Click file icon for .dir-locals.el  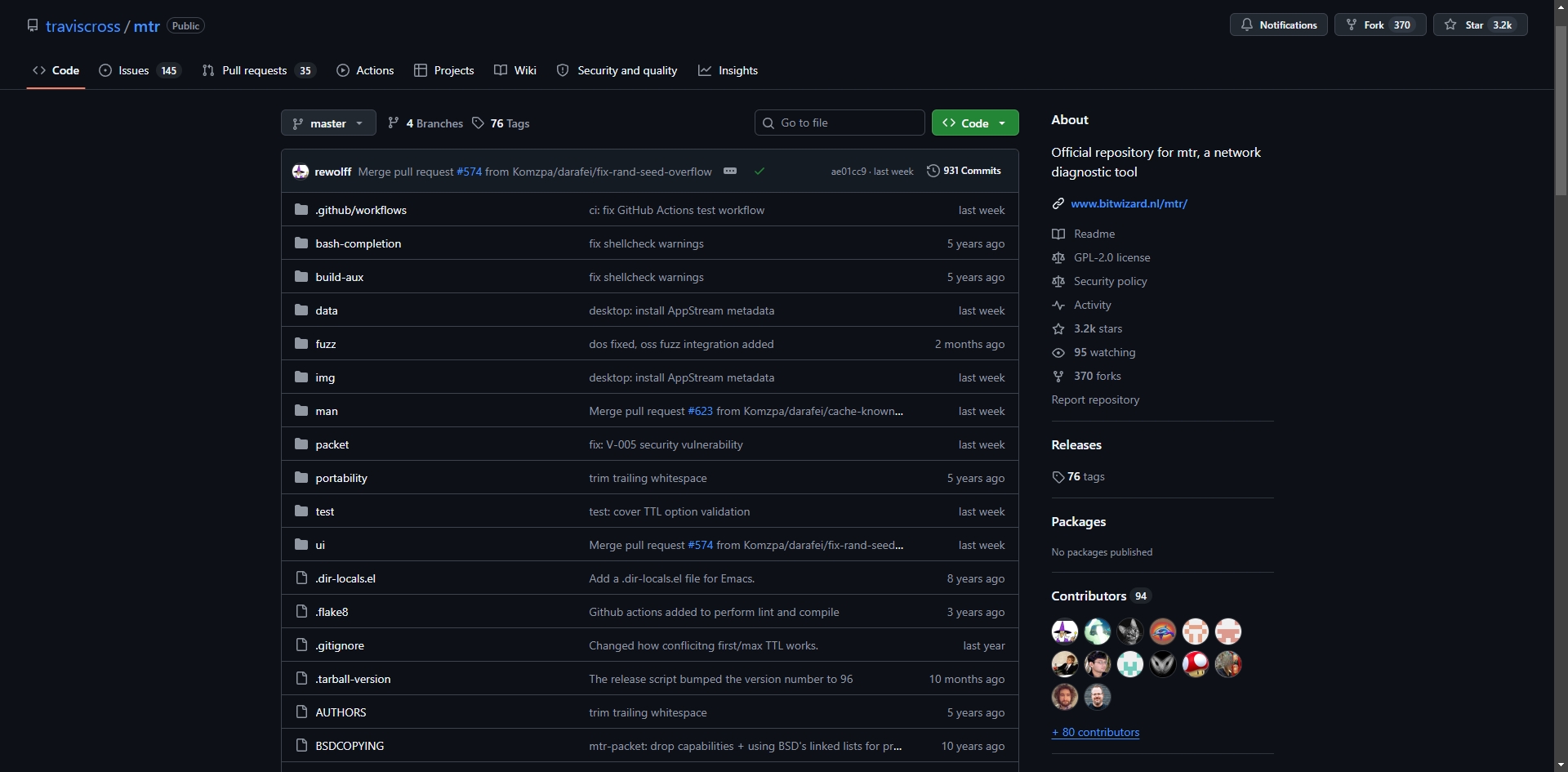click(301, 578)
